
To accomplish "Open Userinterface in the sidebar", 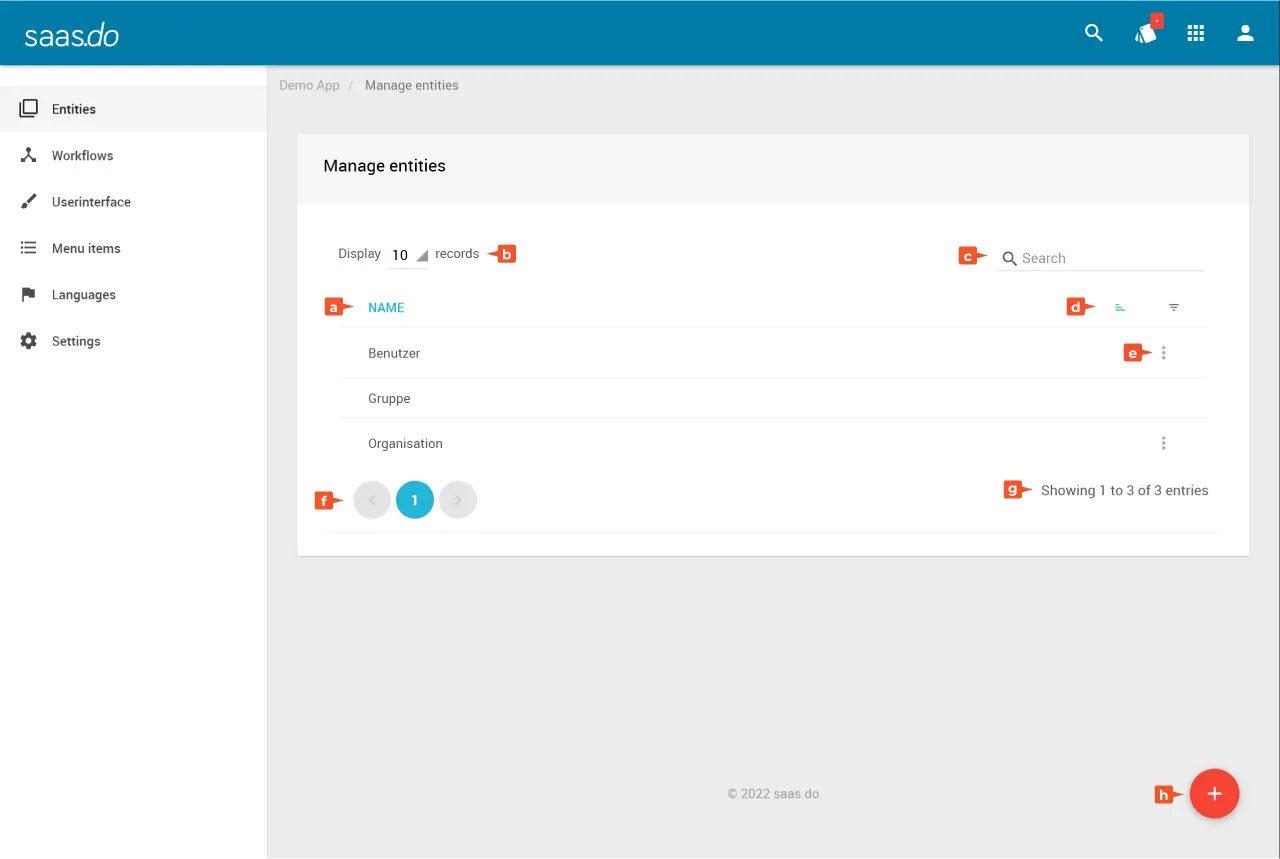I will point(91,202).
